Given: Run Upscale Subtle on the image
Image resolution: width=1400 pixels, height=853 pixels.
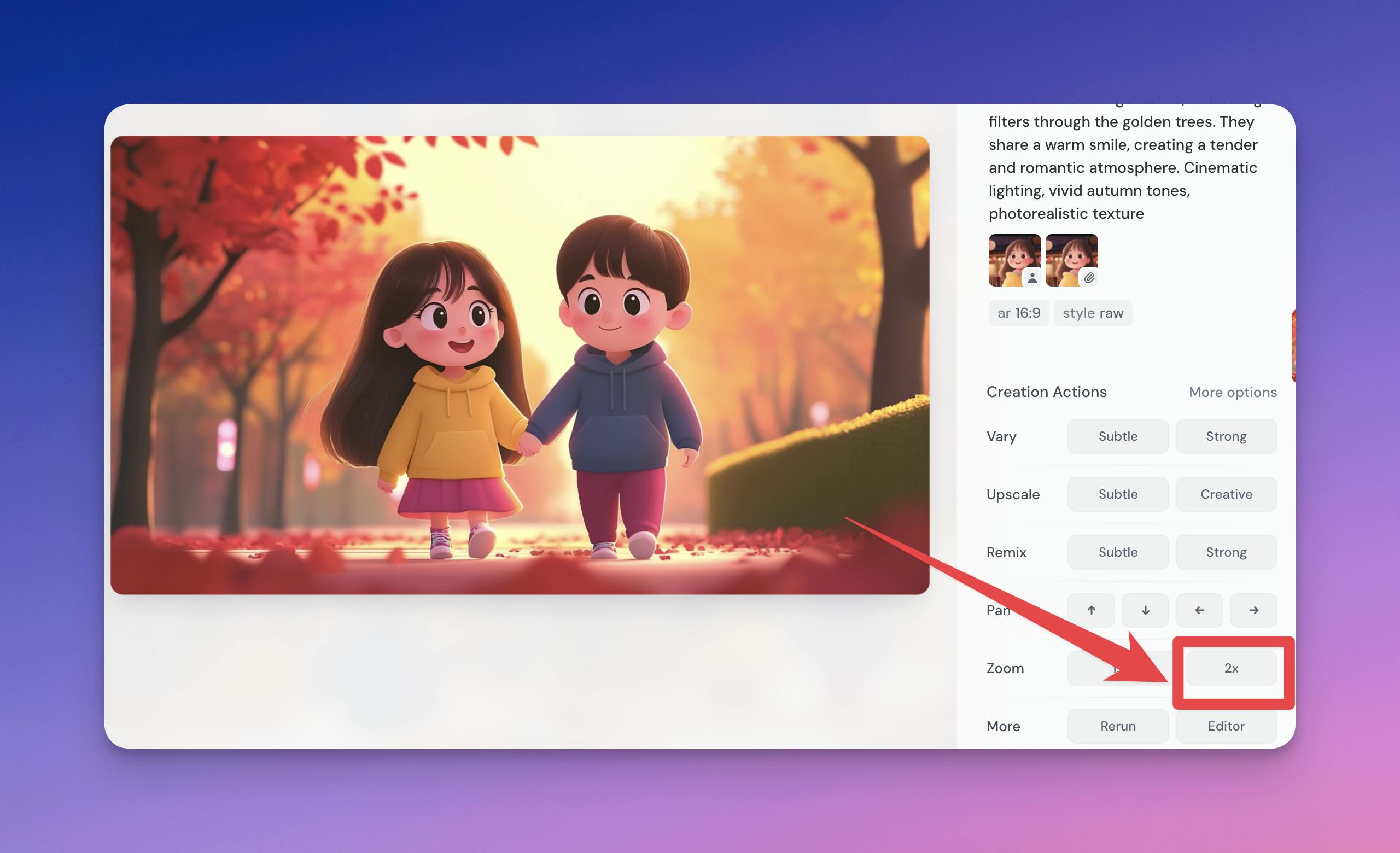Looking at the screenshot, I should tap(1118, 494).
